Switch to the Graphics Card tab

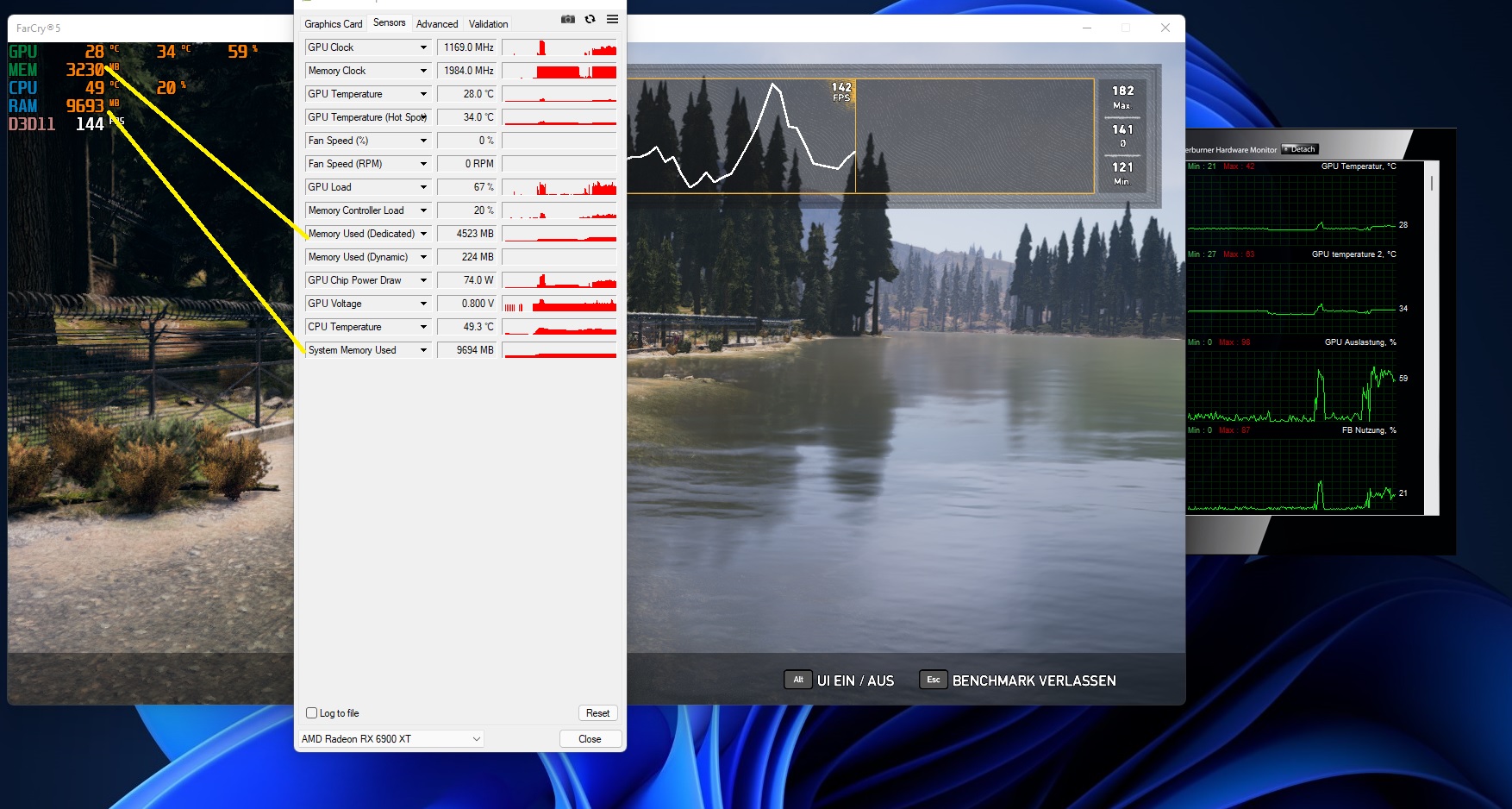point(334,24)
